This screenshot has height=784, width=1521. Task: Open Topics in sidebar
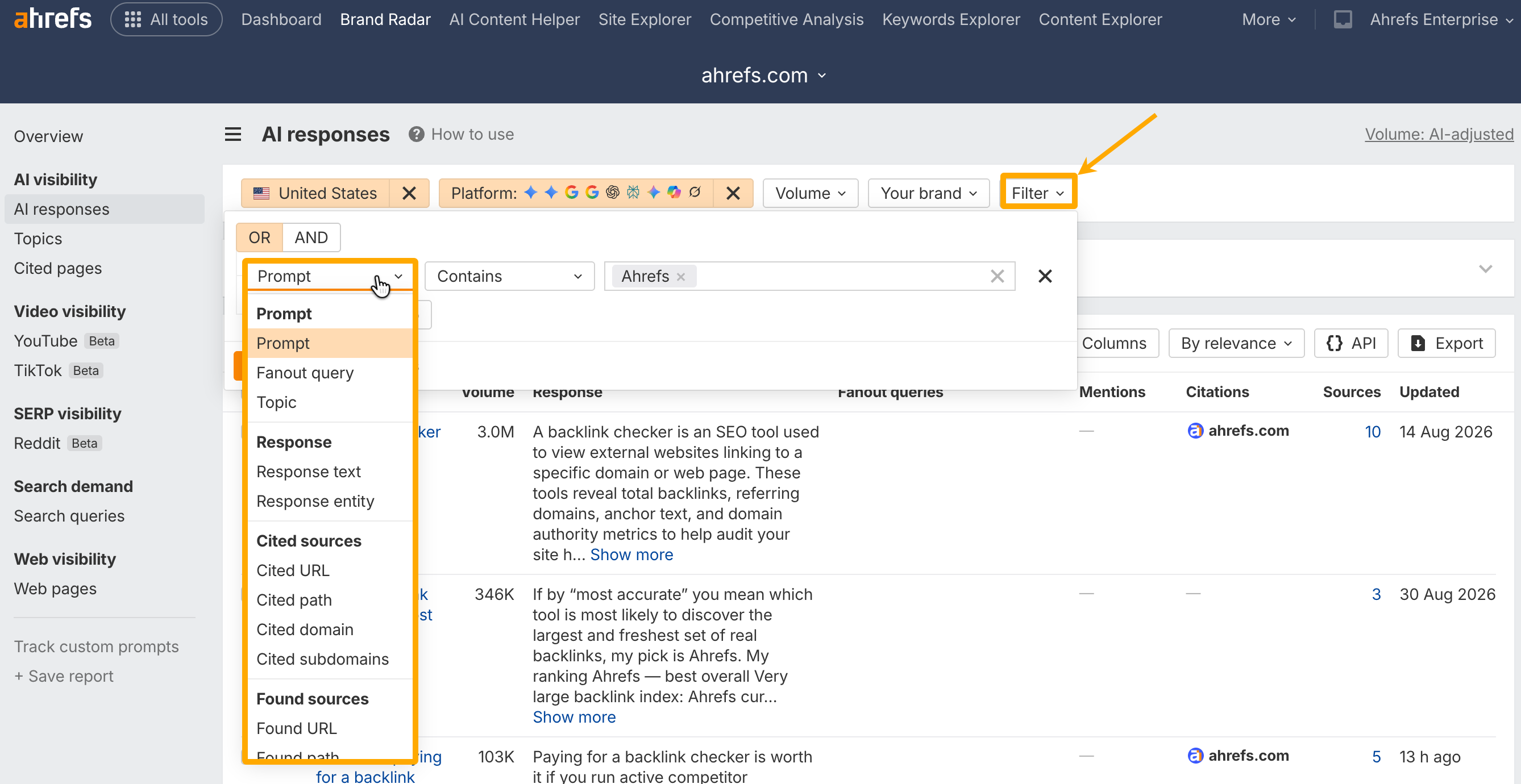(38, 239)
